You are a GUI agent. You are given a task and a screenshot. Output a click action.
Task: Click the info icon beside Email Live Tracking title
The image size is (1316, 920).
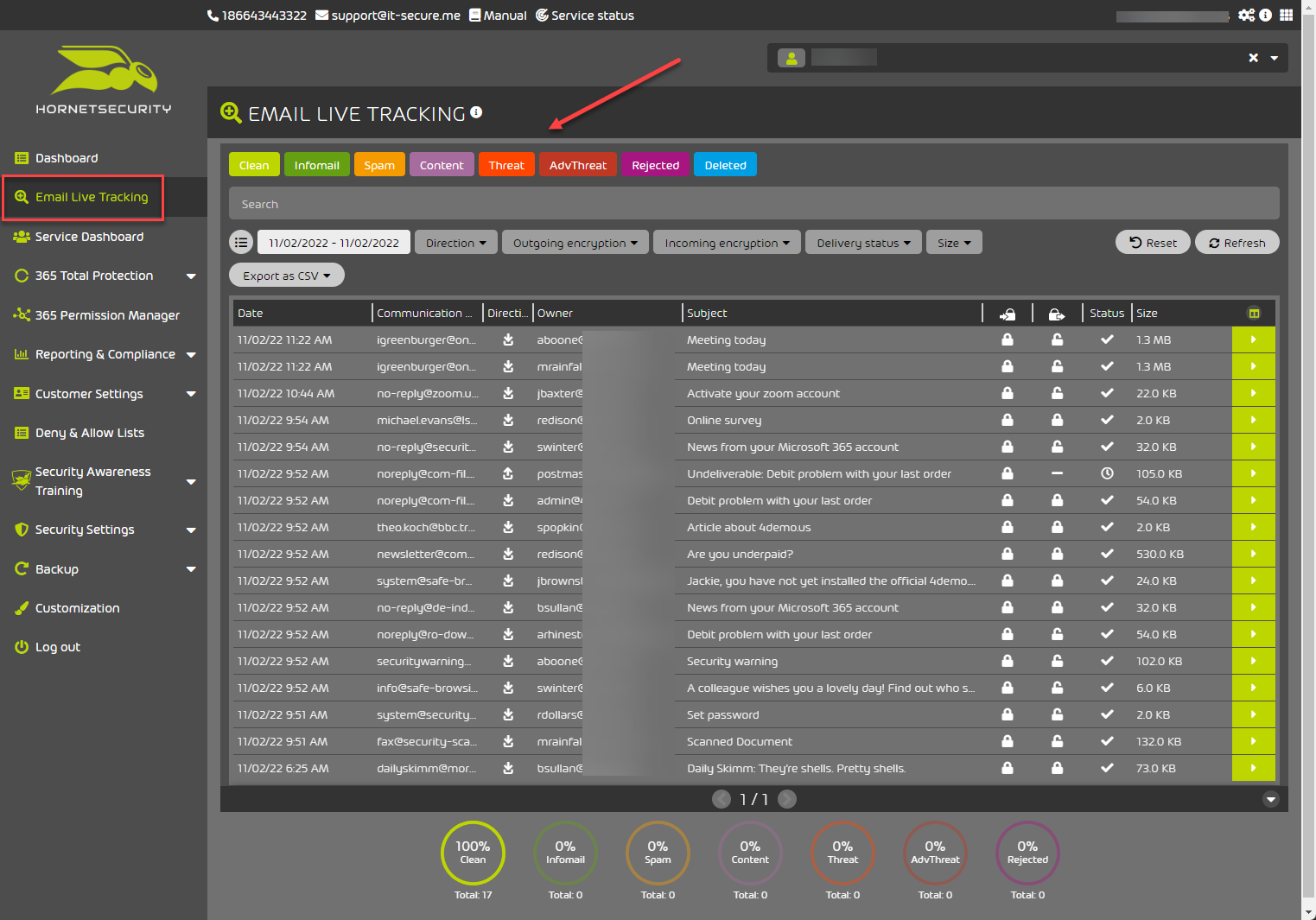point(476,112)
